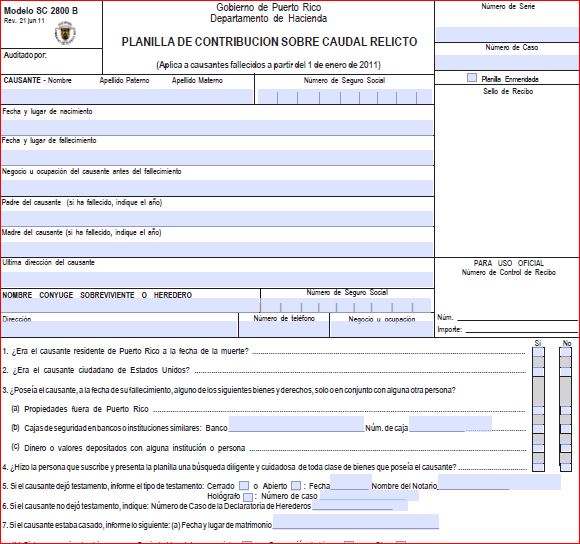Check the Hológrafo testamento box
This screenshot has width=580, height=544.
pyautogui.click(x=248, y=497)
